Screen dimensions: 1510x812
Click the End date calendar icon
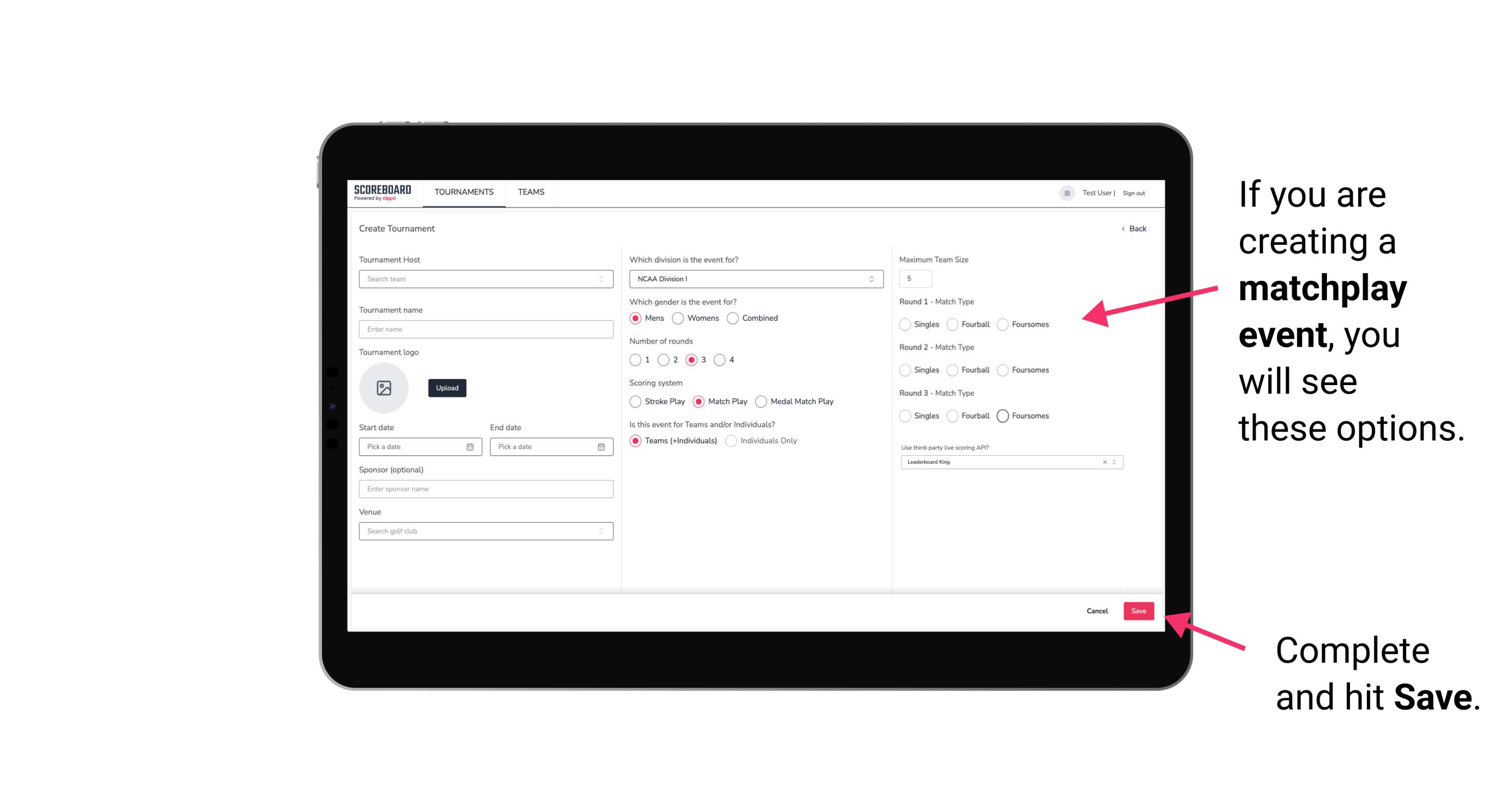coord(600,446)
